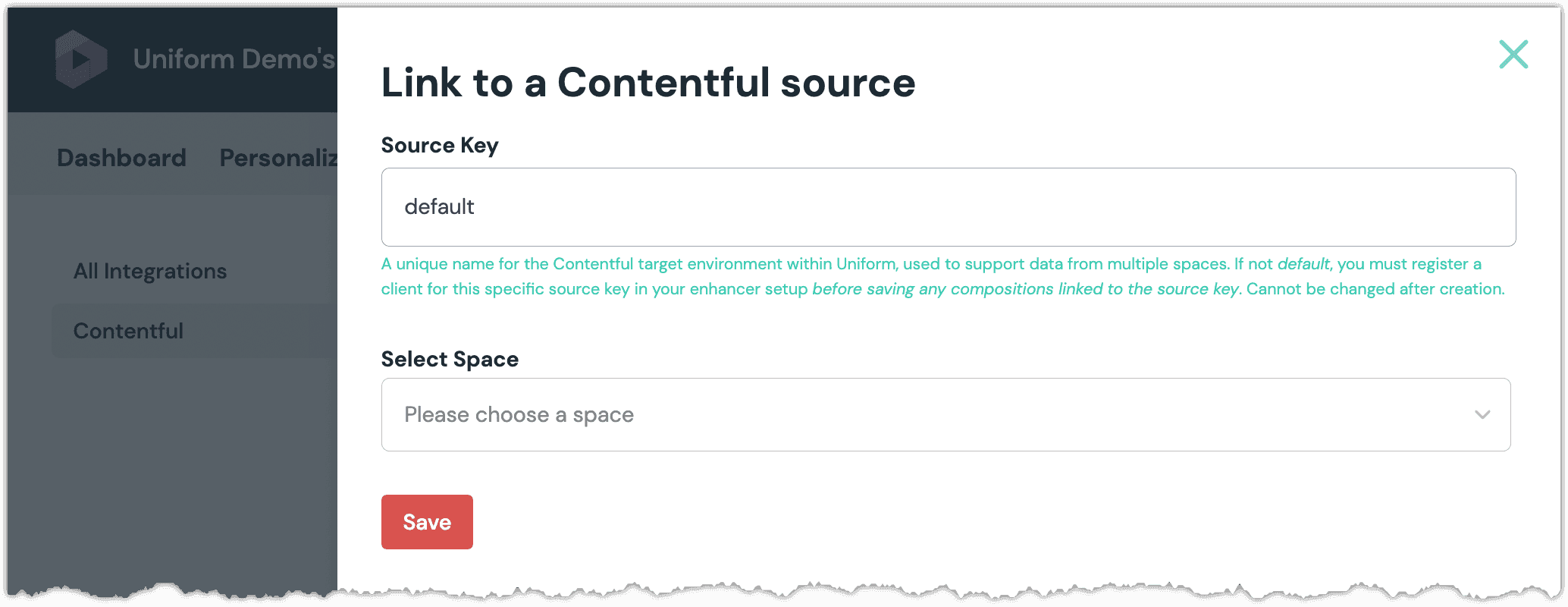Click the Cannot be changed after creation note

pos(1375,289)
